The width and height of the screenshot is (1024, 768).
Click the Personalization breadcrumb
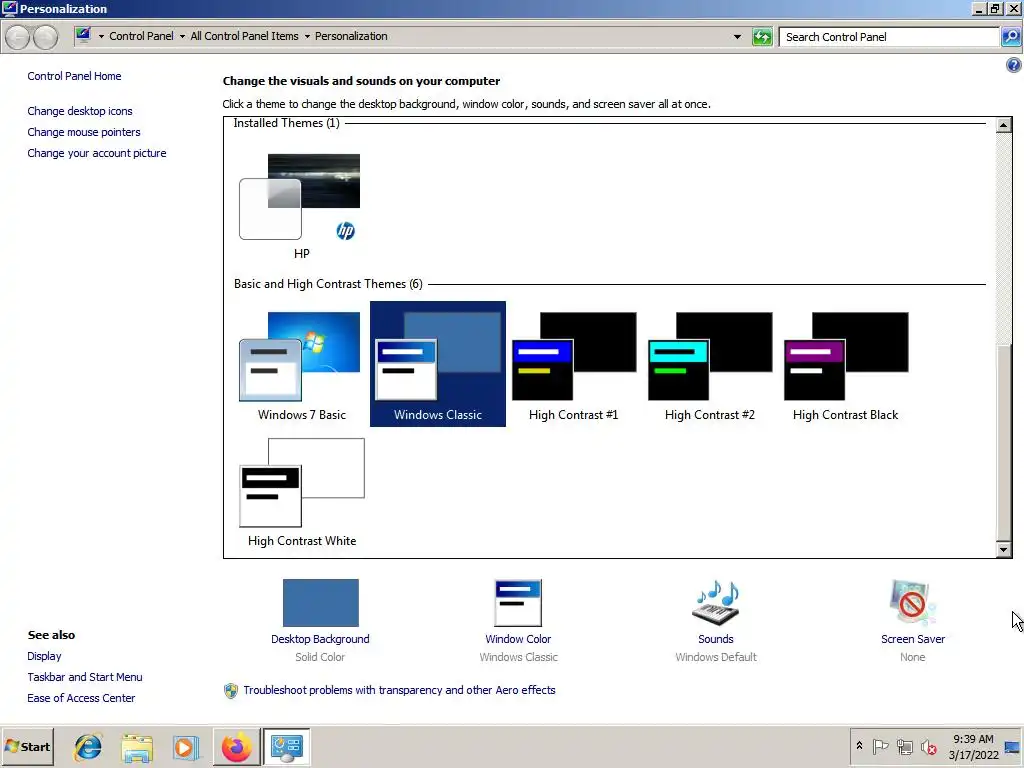(351, 36)
